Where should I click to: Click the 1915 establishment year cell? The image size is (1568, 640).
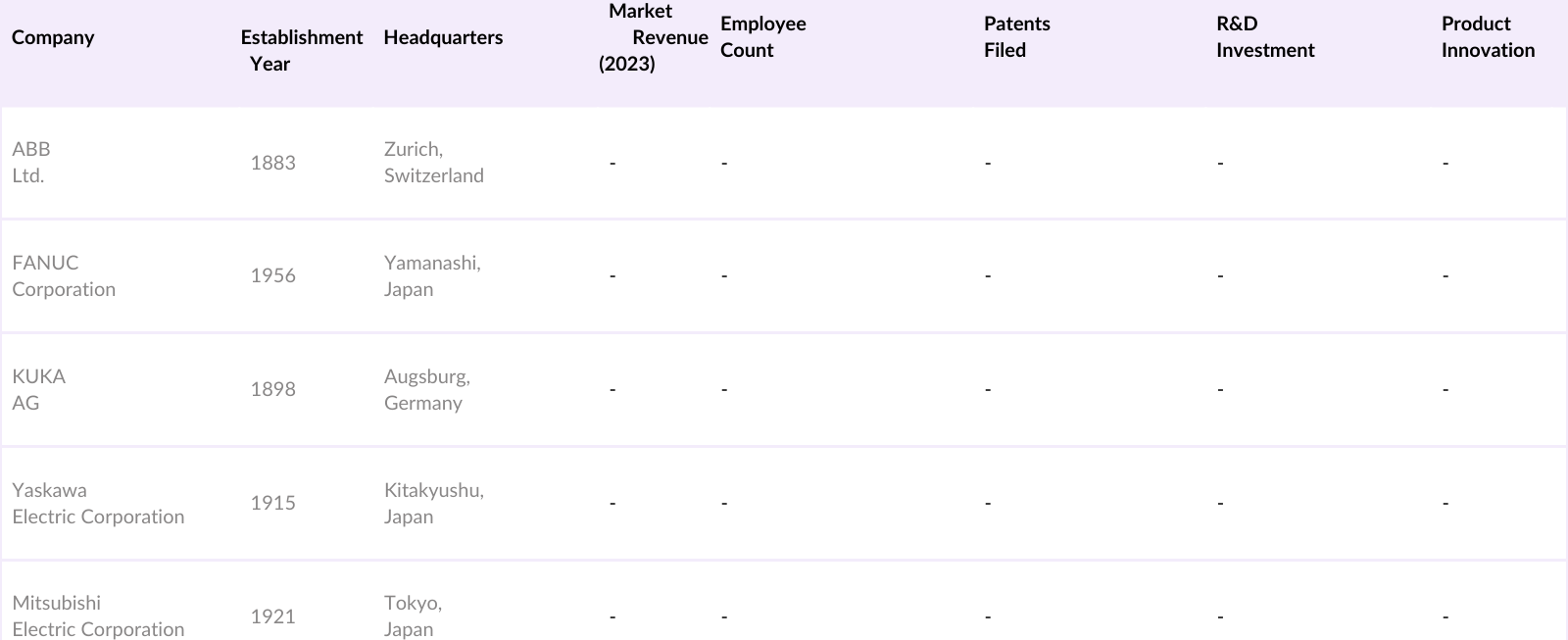click(x=272, y=504)
